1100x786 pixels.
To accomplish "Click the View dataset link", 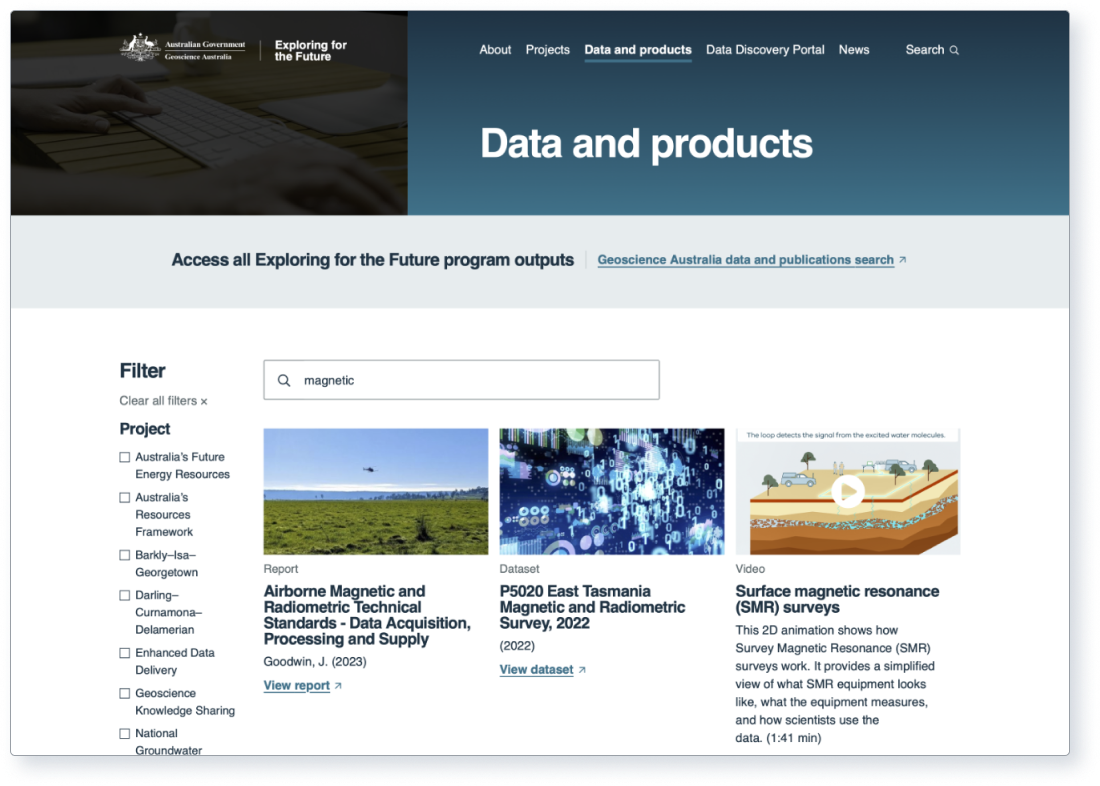I will (535, 669).
